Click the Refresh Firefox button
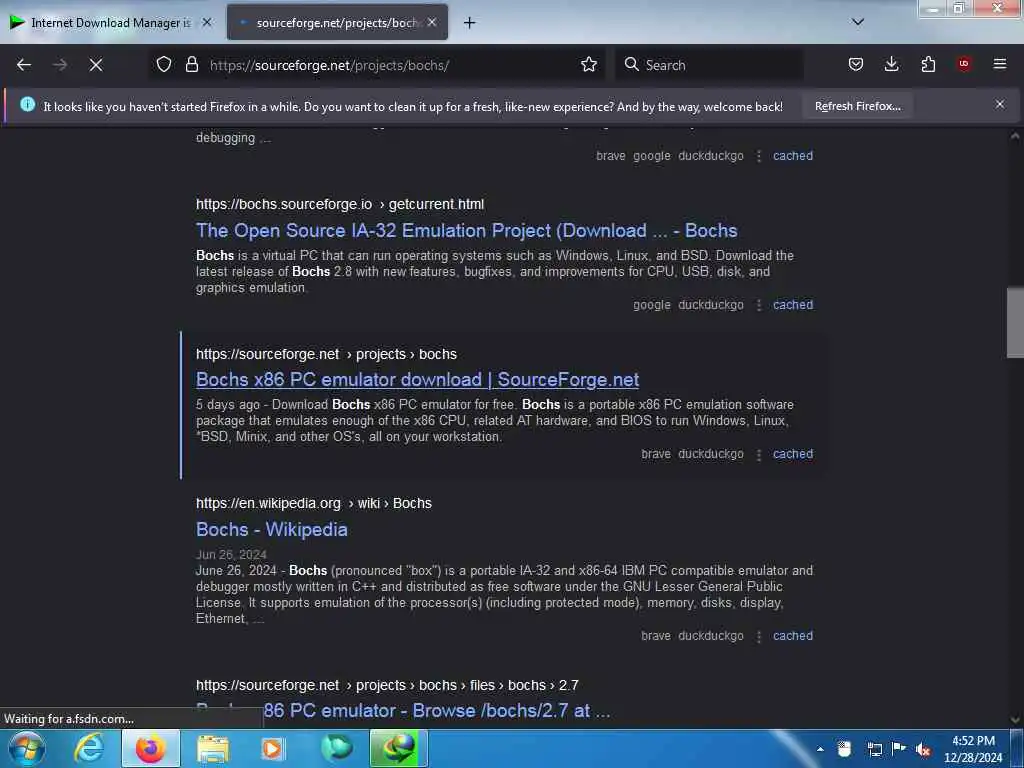Viewport: 1024px width, 768px height. [857, 106]
